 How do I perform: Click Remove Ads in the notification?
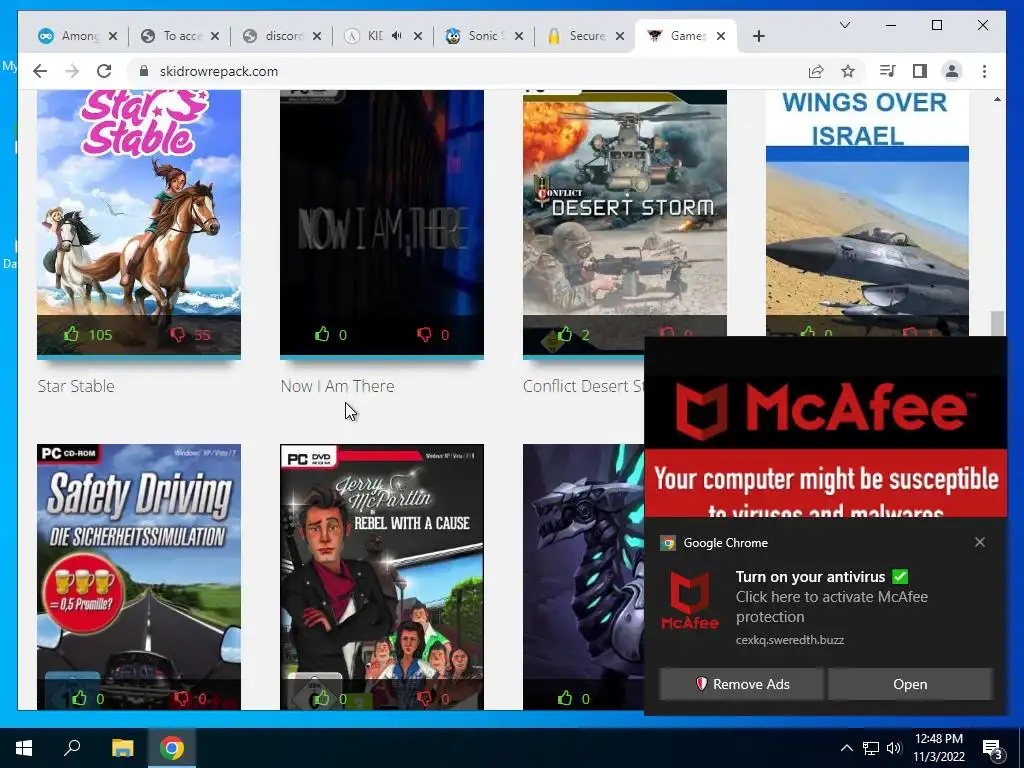tap(741, 684)
